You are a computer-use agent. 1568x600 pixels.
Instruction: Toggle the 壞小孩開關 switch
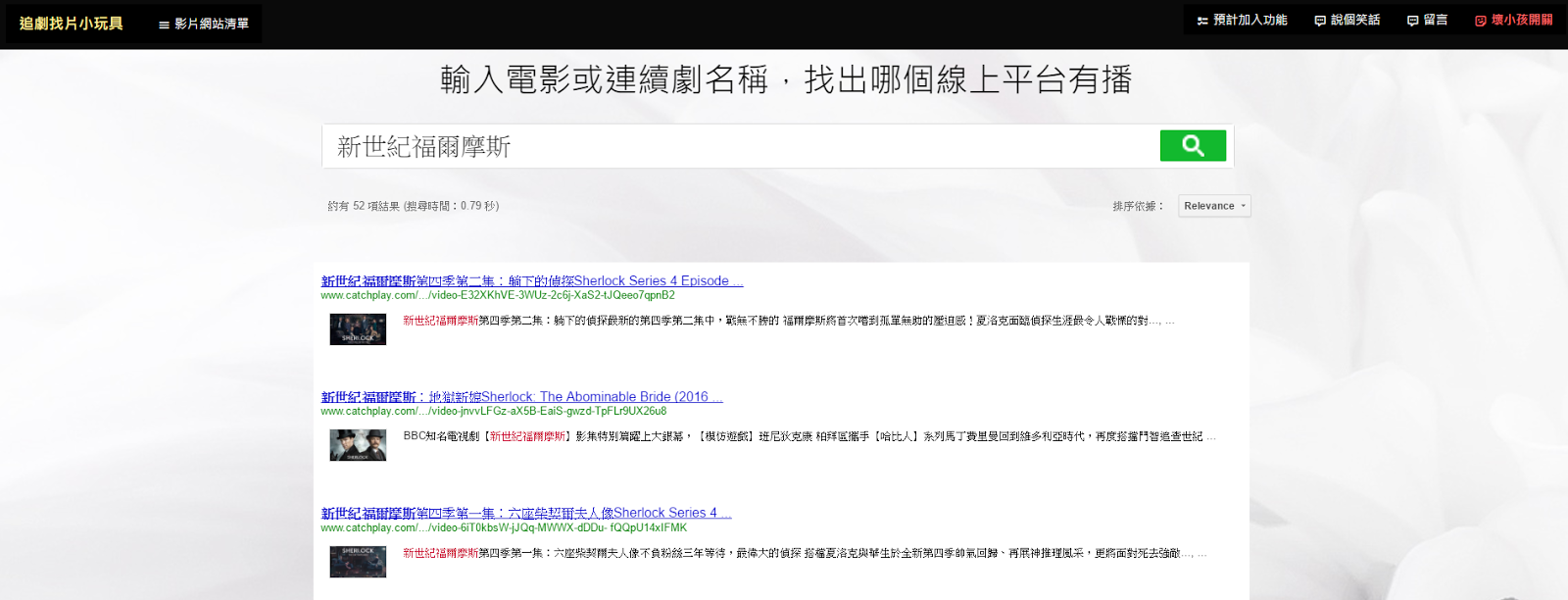(1514, 20)
